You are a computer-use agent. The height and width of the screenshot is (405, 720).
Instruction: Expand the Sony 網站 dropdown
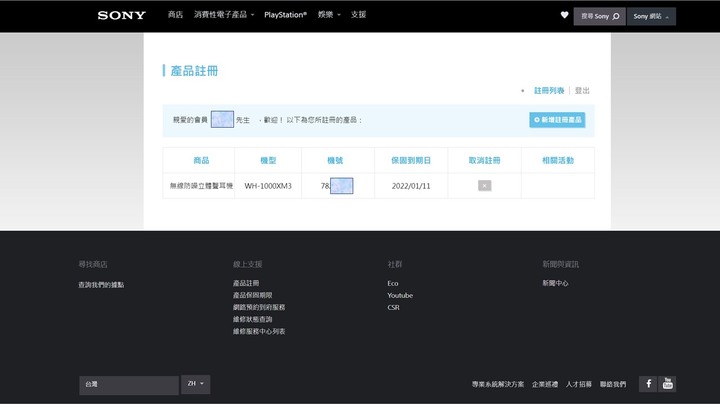[651, 17]
